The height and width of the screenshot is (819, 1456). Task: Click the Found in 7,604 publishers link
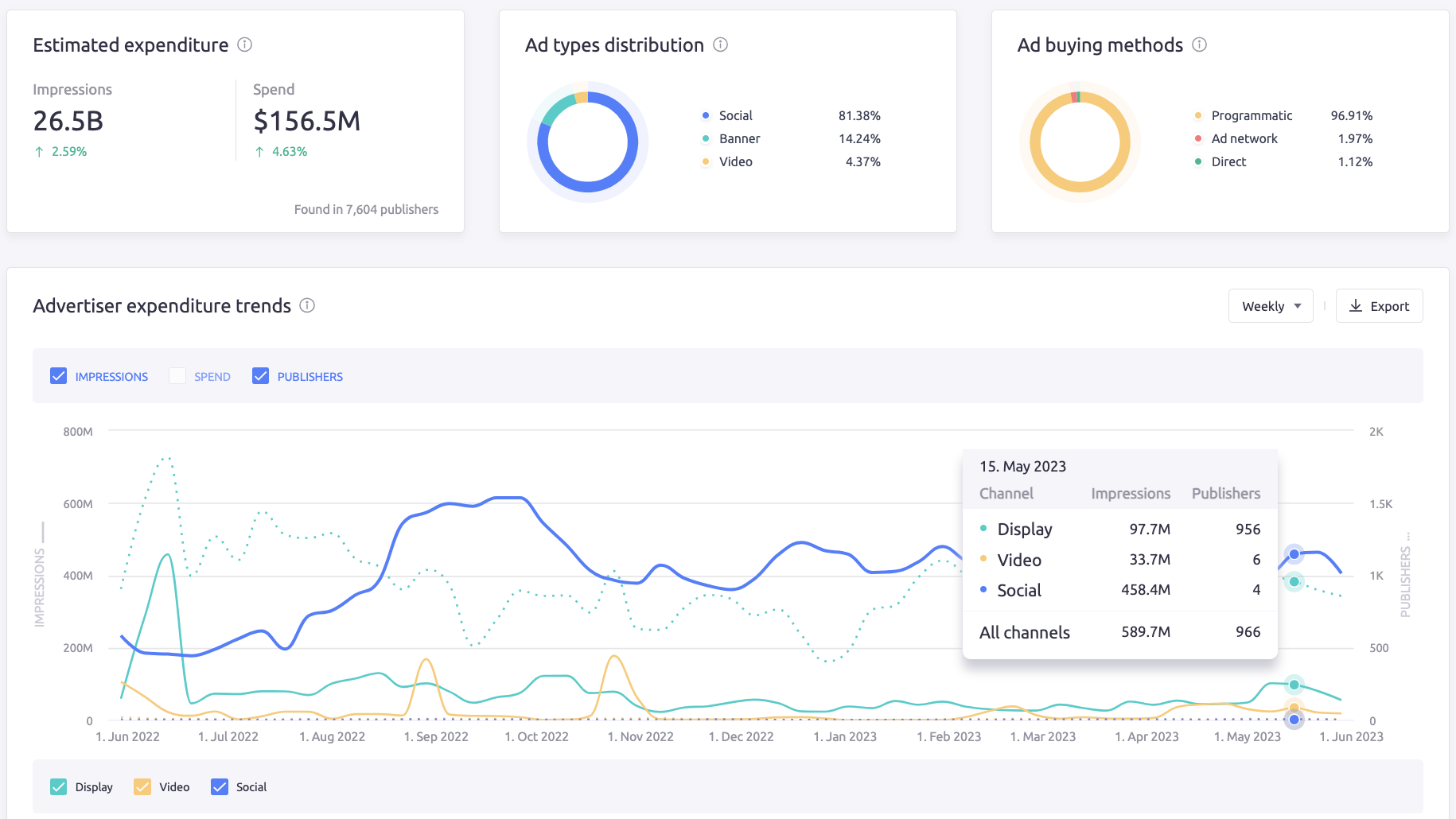coord(366,209)
